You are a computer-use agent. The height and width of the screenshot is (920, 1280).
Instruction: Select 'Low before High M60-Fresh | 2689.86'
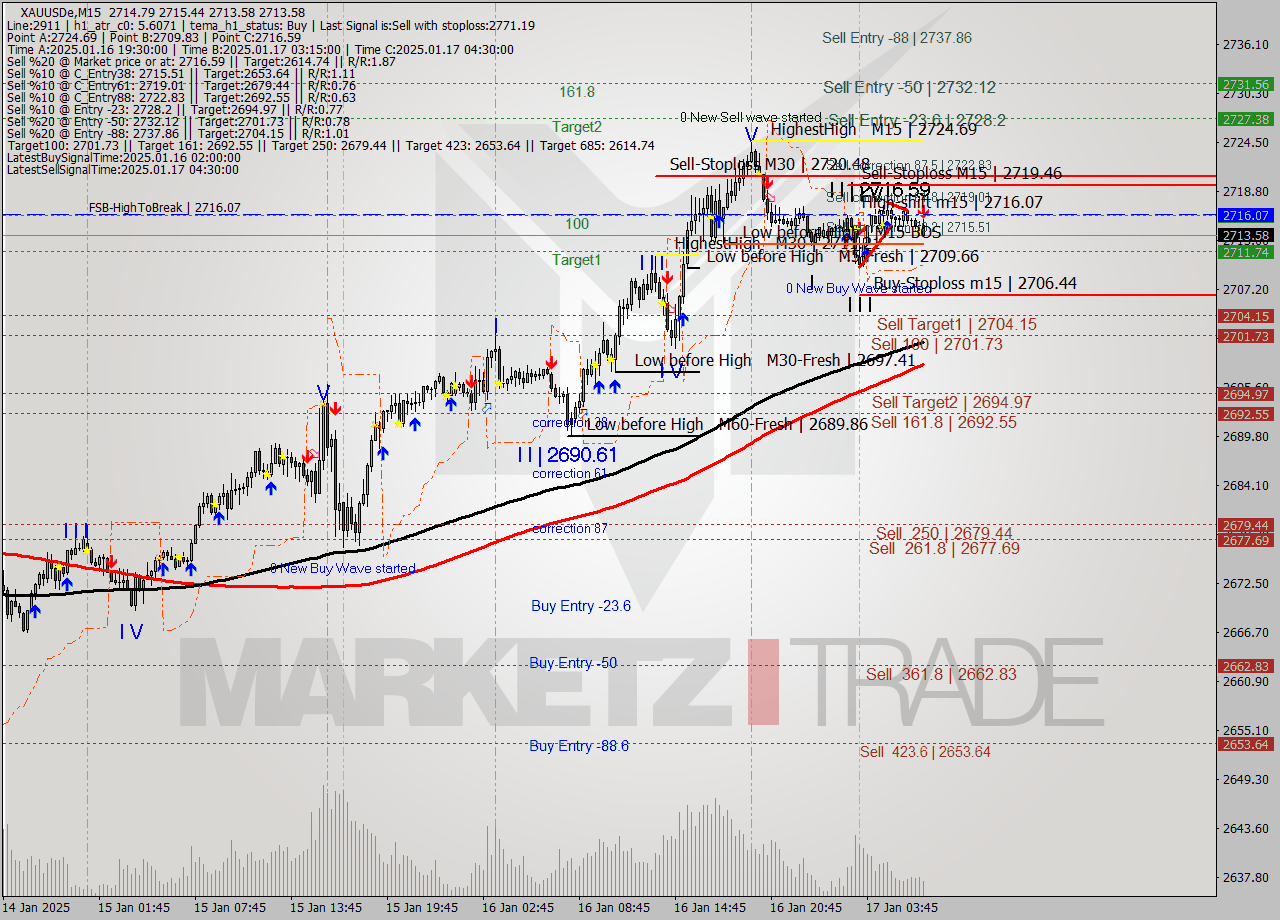click(x=726, y=424)
